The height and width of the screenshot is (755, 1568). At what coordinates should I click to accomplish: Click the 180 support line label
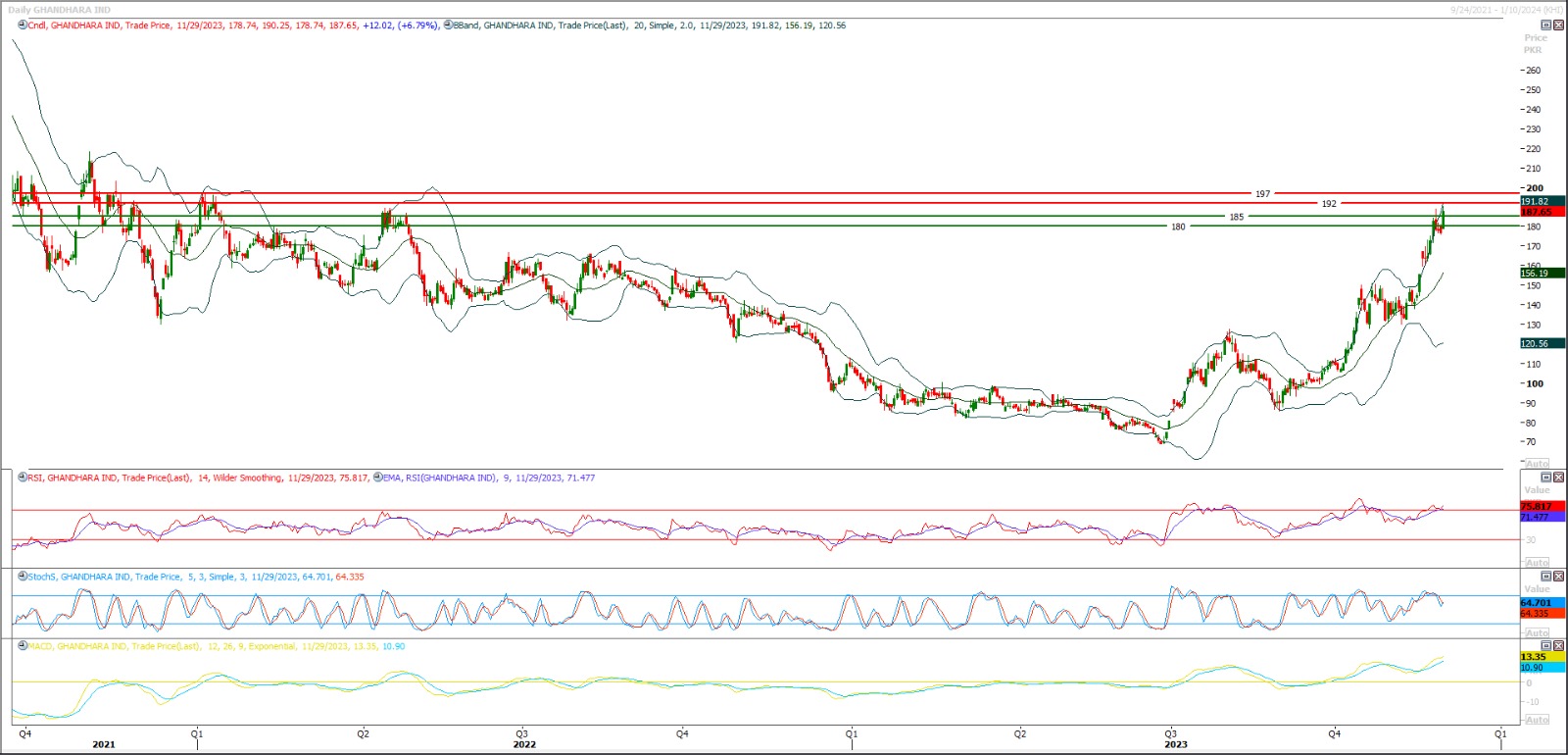click(1178, 226)
